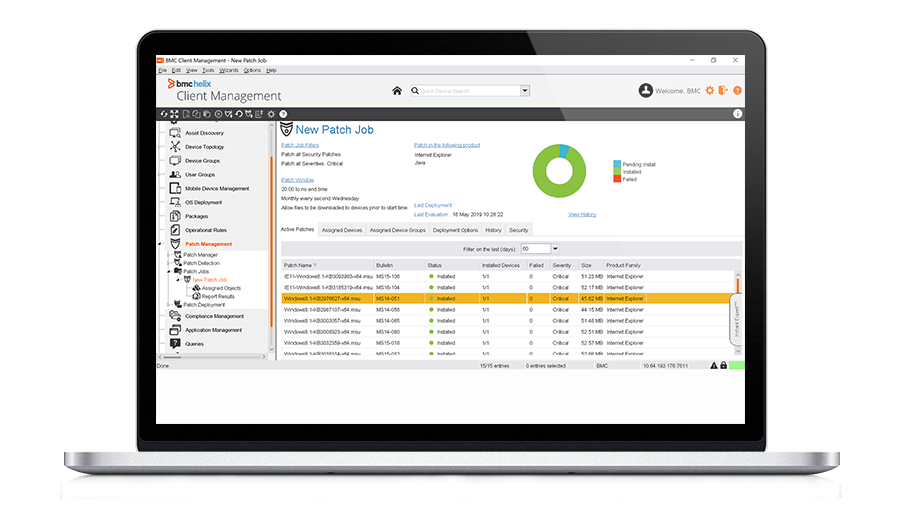Open the filter days dropdown arrow
This screenshot has width=900, height=516.
[555, 248]
